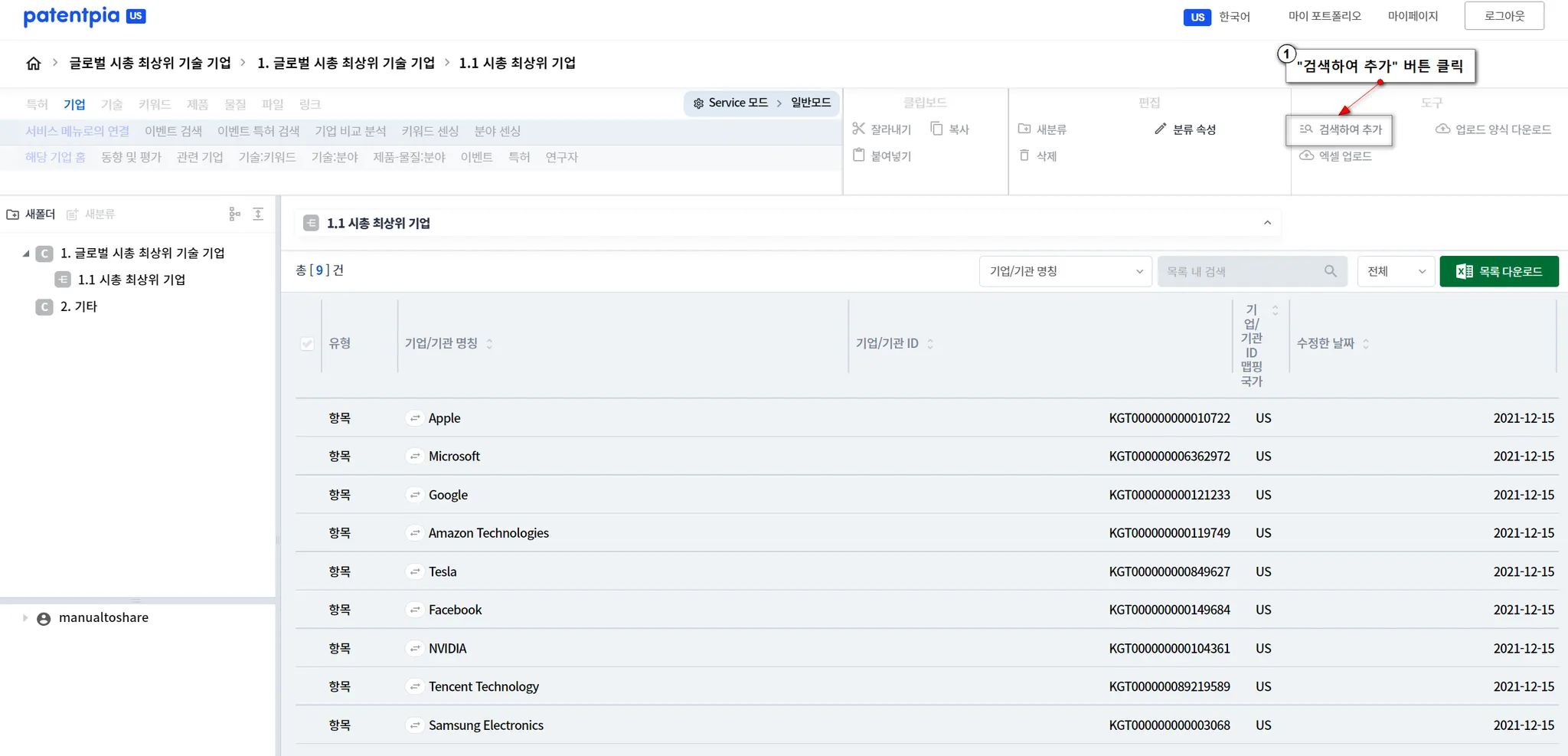
Task: Switch to the 특허 top tab
Action: pos(37,104)
